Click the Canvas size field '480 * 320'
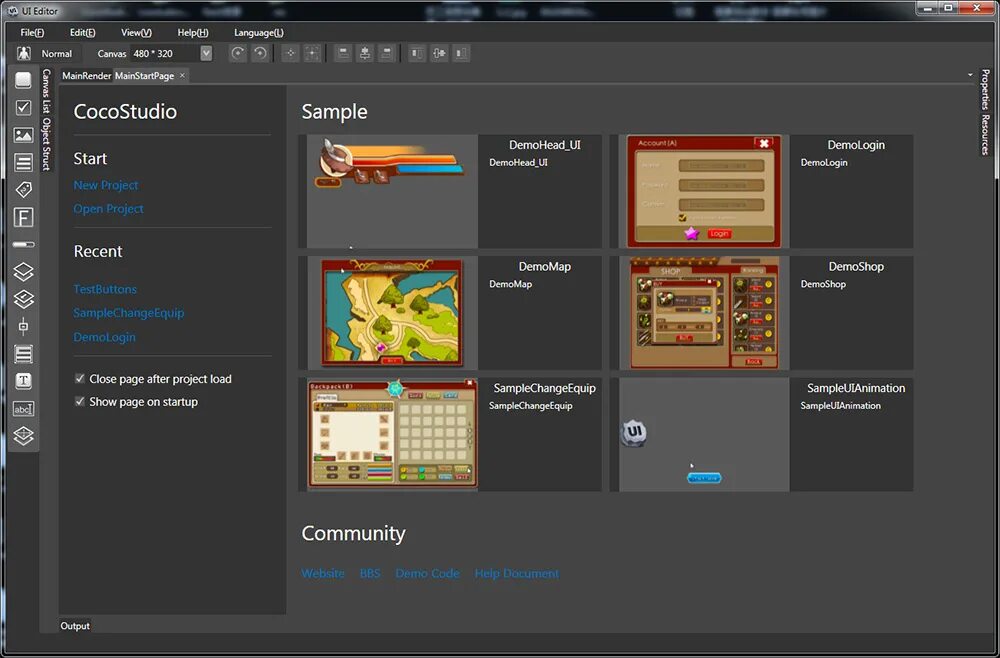Viewport: 1000px width, 658px height. 165,54
